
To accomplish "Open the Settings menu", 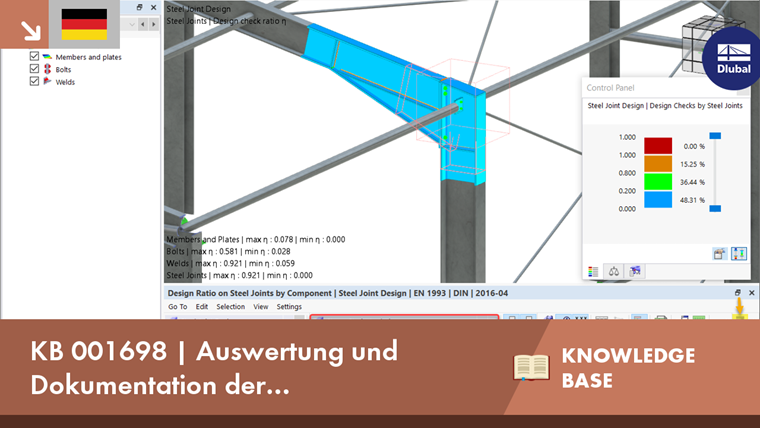I will coord(289,307).
